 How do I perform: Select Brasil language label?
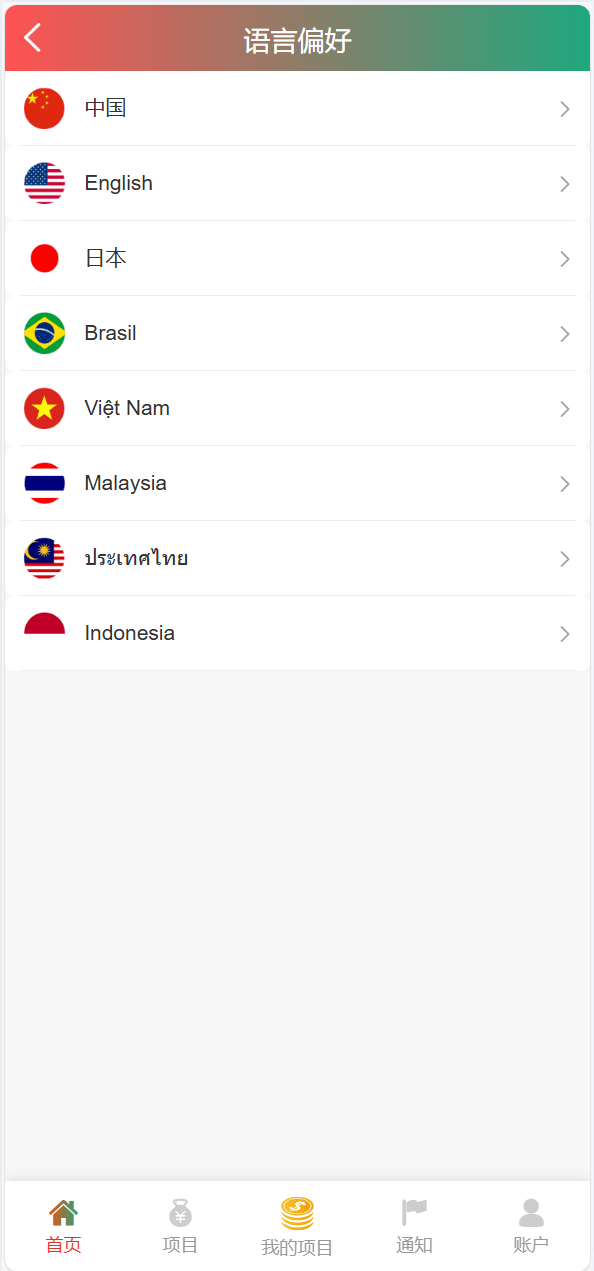tap(111, 333)
